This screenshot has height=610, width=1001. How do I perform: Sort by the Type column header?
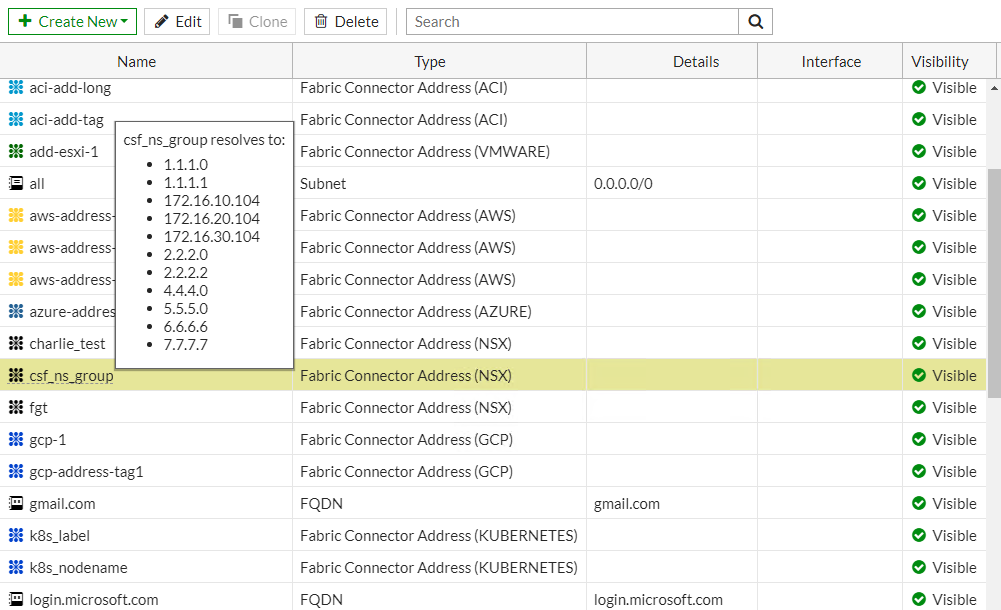point(430,62)
